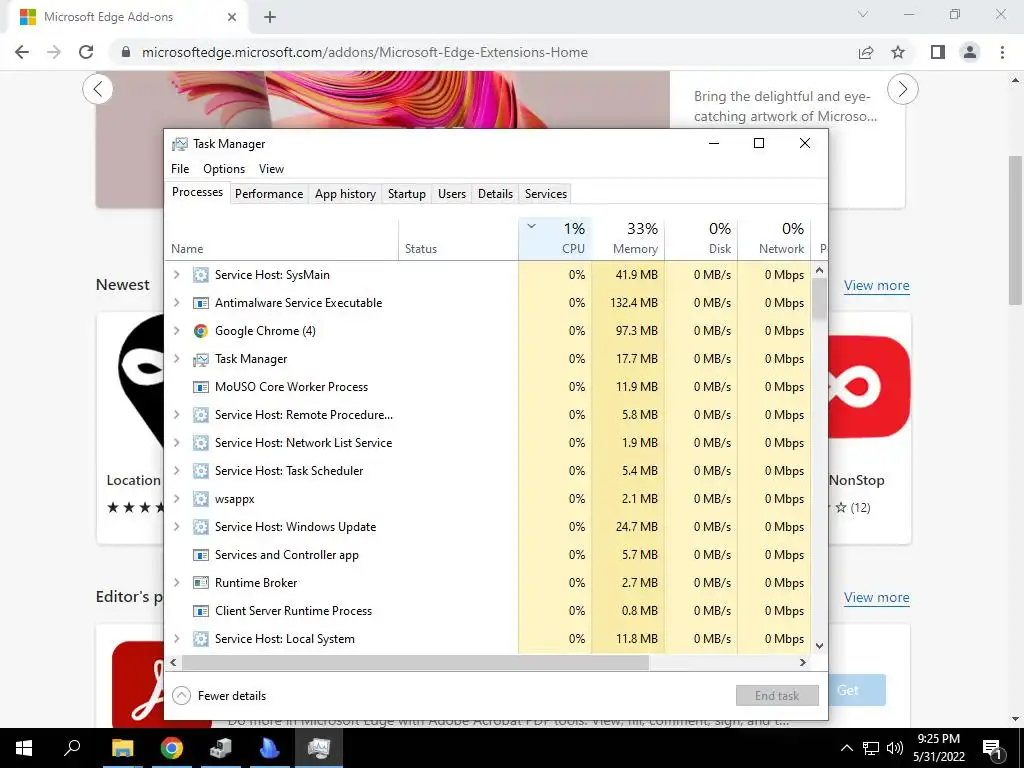Switch to the Users tab

(x=452, y=194)
